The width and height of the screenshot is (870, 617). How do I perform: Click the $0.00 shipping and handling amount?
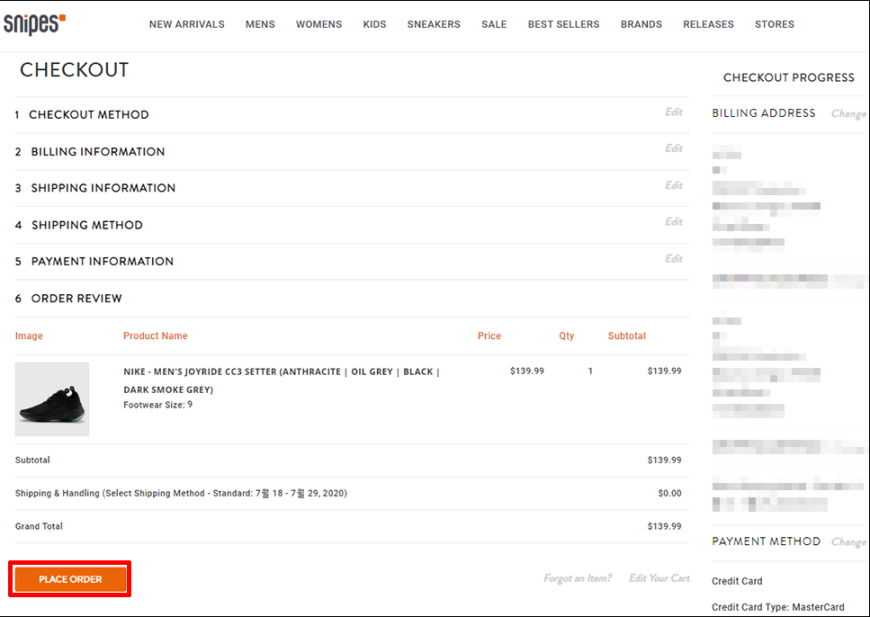pos(670,493)
